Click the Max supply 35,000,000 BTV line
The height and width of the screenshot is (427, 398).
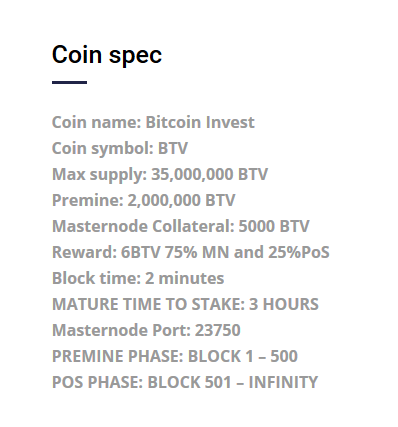pyautogui.click(x=160, y=174)
